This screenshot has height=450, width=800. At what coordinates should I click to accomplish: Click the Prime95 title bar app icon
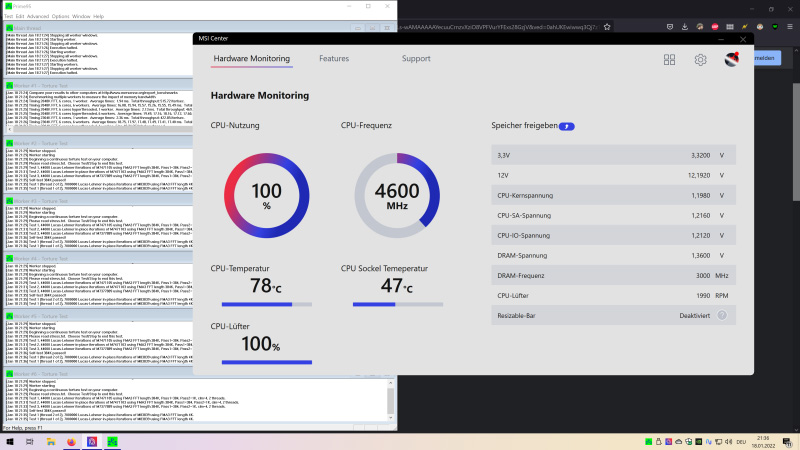point(9,6)
